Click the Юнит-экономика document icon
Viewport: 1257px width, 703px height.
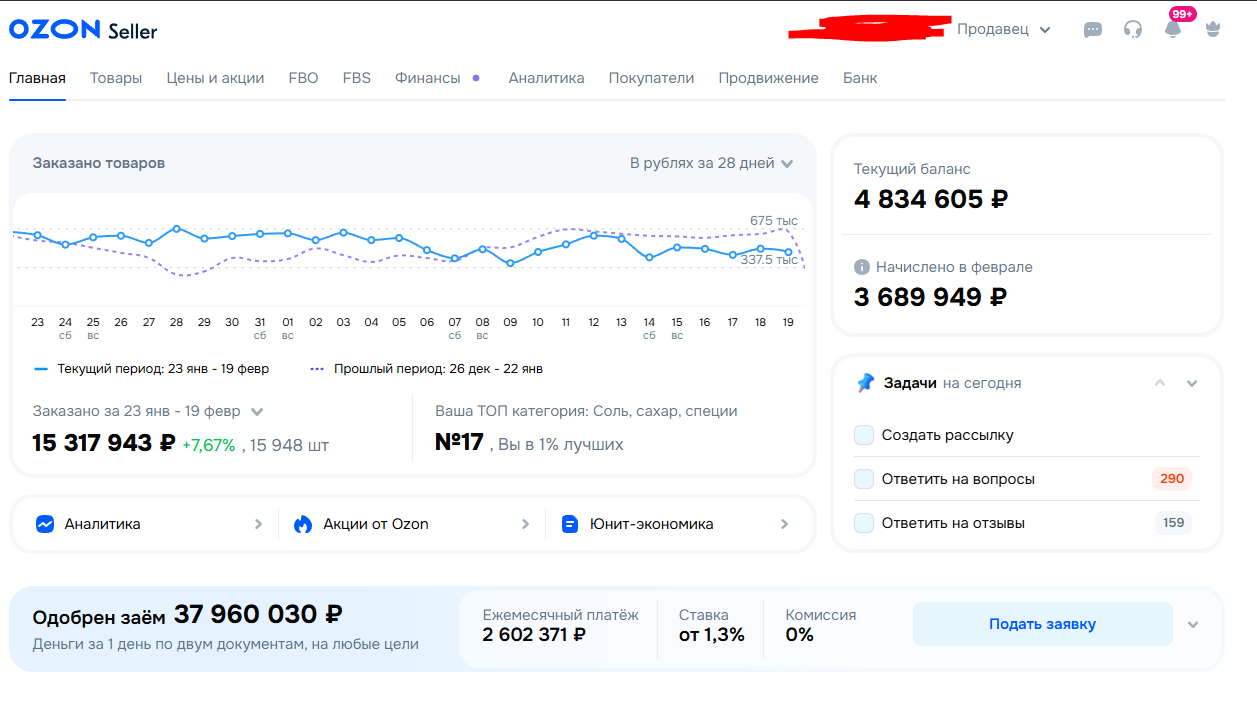(570, 524)
